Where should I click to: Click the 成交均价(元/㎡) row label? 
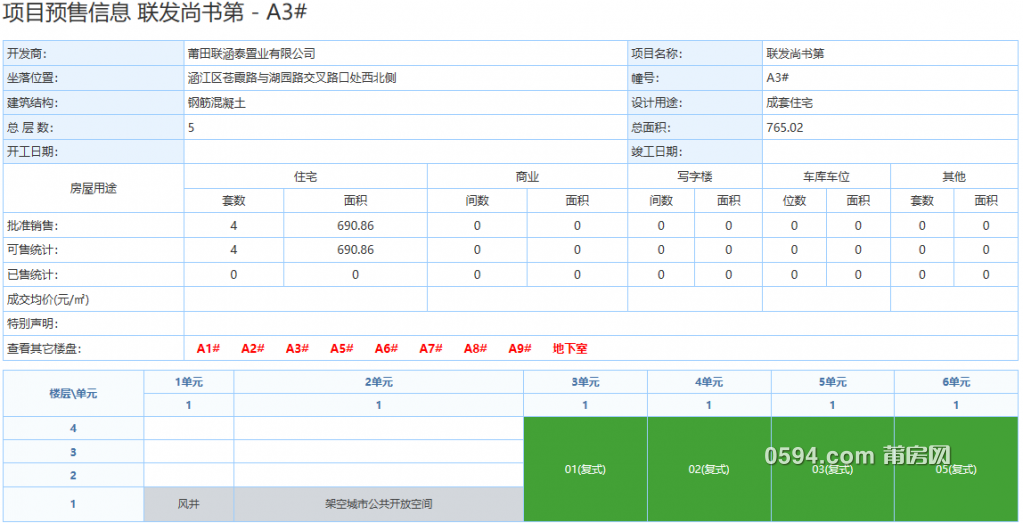[x=48, y=299]
